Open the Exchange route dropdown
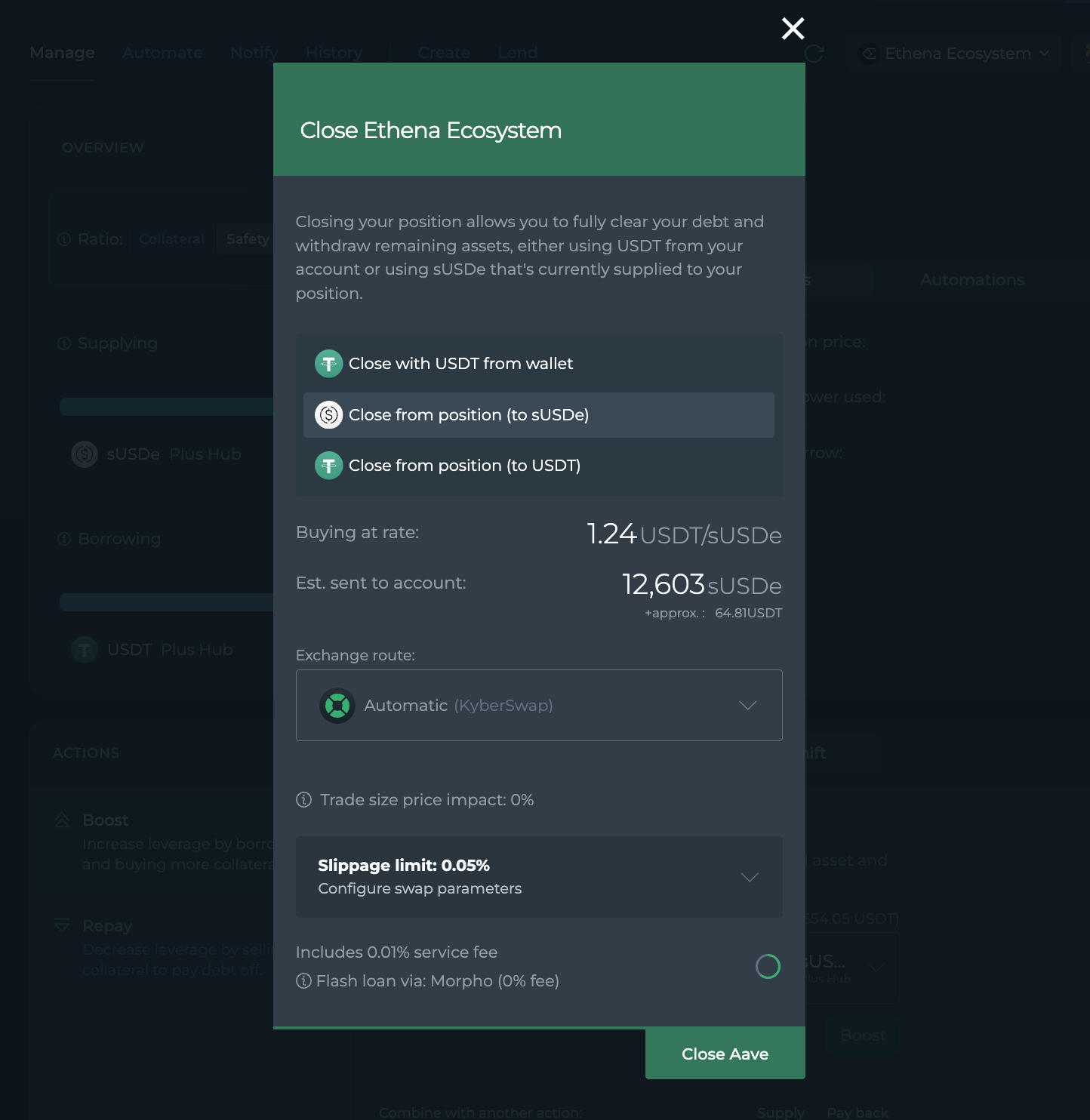 tap(539, 706)
